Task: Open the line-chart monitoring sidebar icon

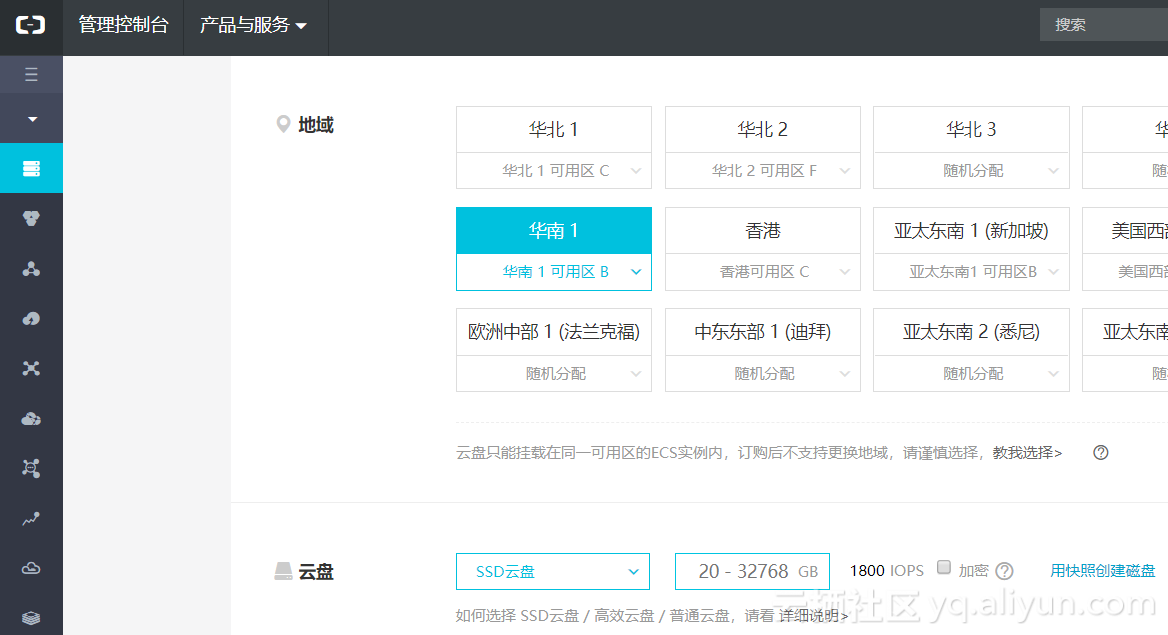Action: point(31,519)
